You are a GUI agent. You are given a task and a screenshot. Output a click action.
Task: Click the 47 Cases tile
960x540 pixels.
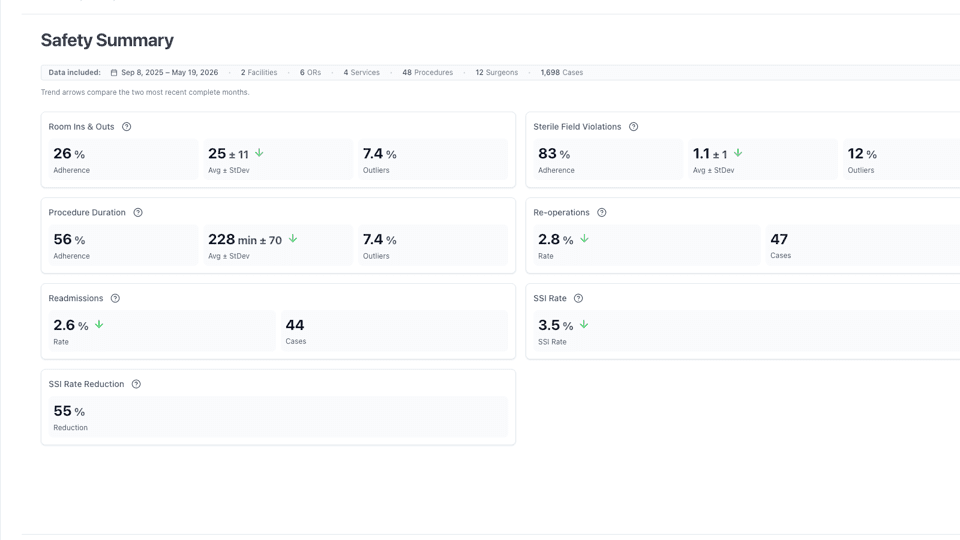click(863, 246)
